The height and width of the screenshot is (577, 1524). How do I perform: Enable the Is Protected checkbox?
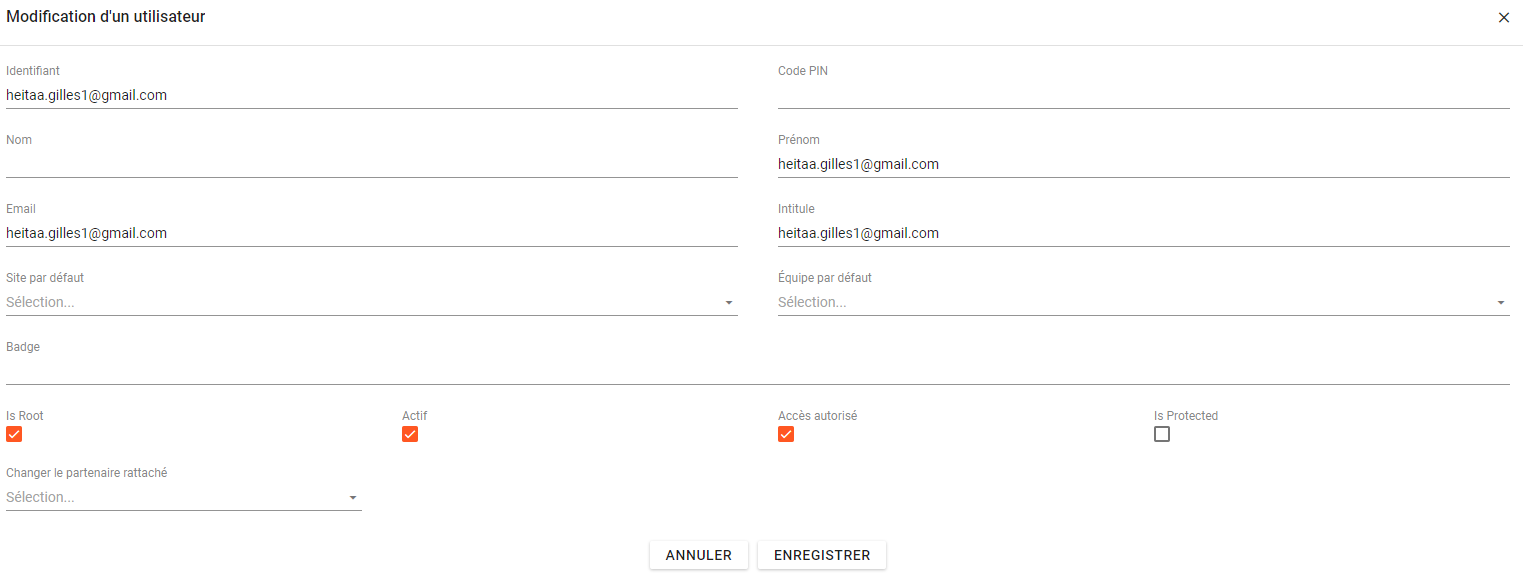(x=1162, y=434)
